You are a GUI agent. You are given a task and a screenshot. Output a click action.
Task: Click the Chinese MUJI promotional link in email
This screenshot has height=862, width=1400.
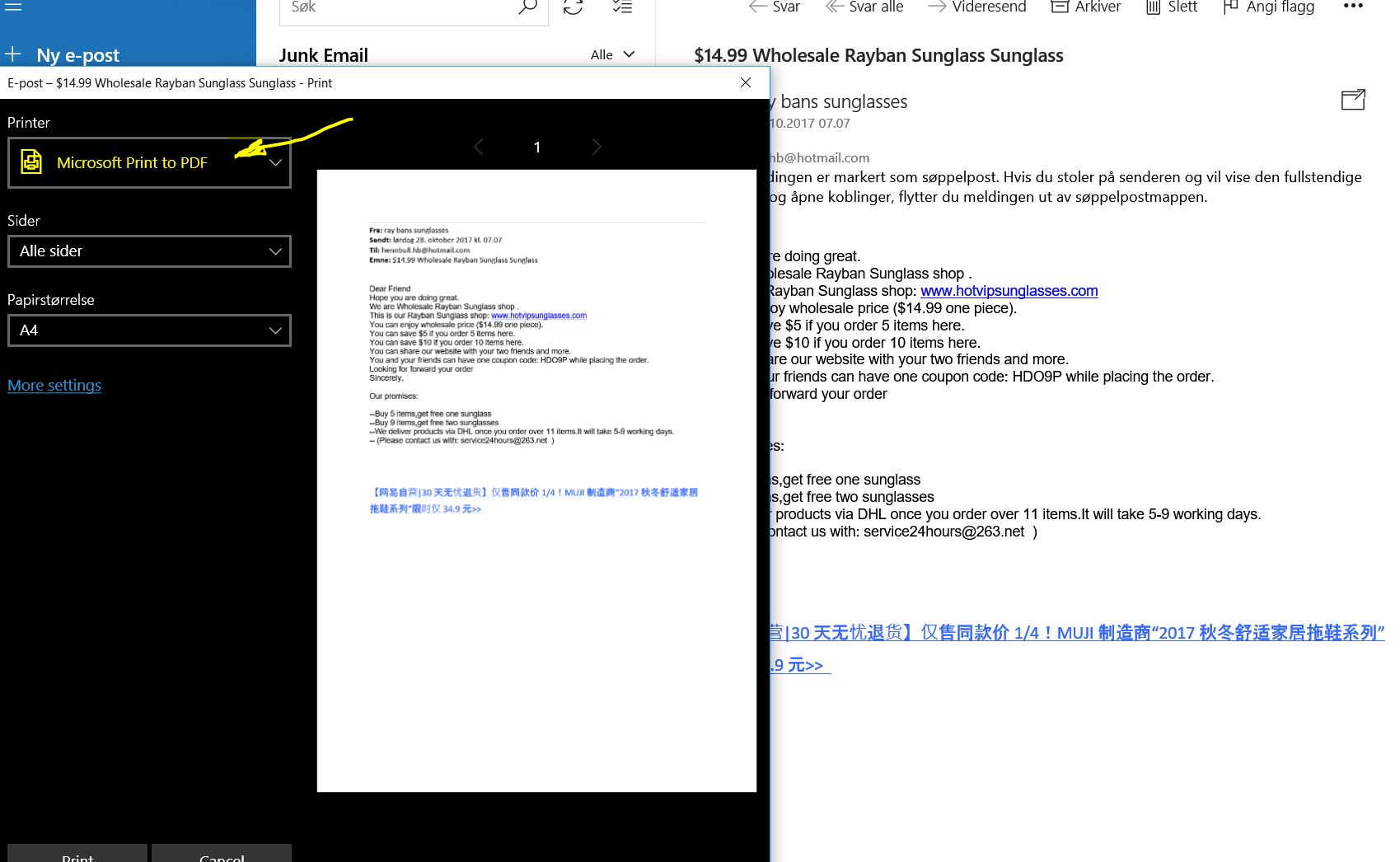[1075, 632]
